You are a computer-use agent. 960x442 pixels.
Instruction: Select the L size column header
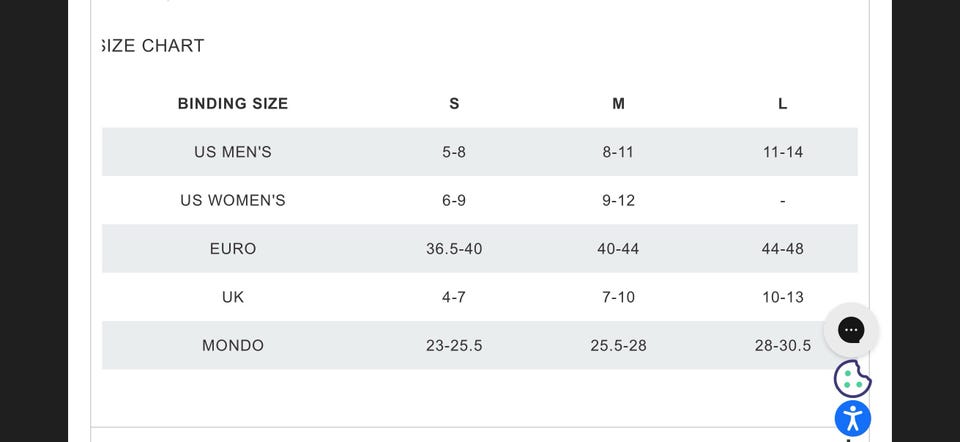pyautogui.click(x=782, y=104)
